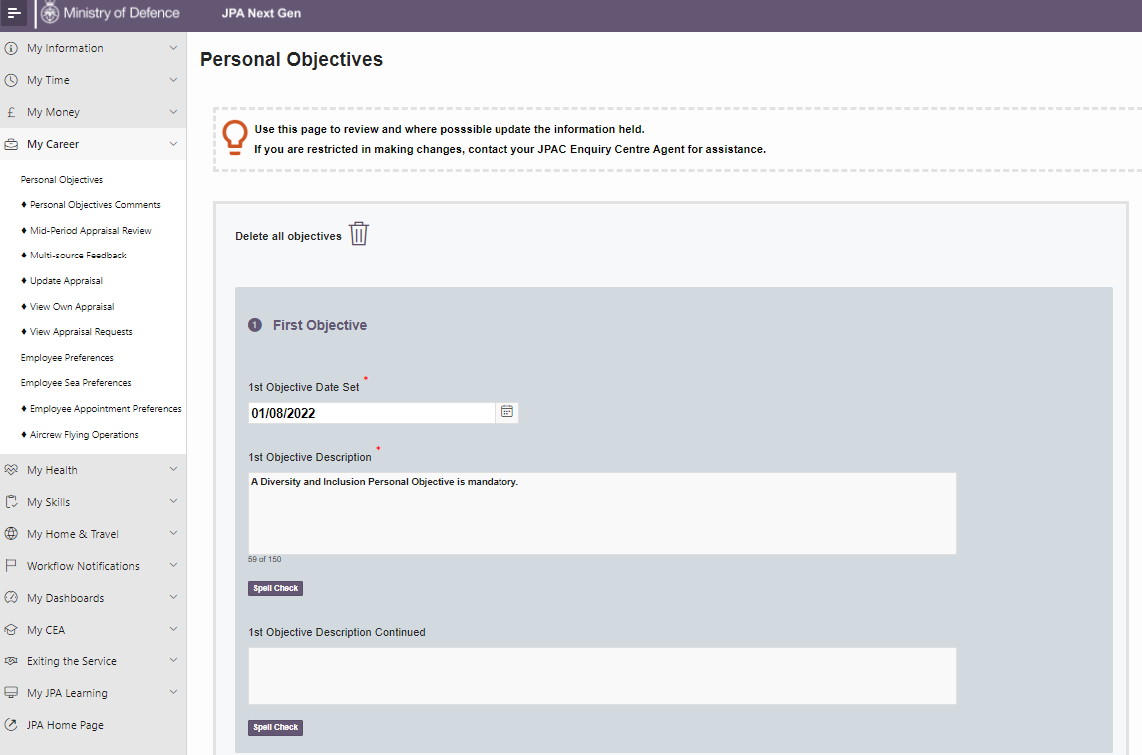Open the date picker calendar icon
Screen dimensions: 1142x755
[507, 412]
